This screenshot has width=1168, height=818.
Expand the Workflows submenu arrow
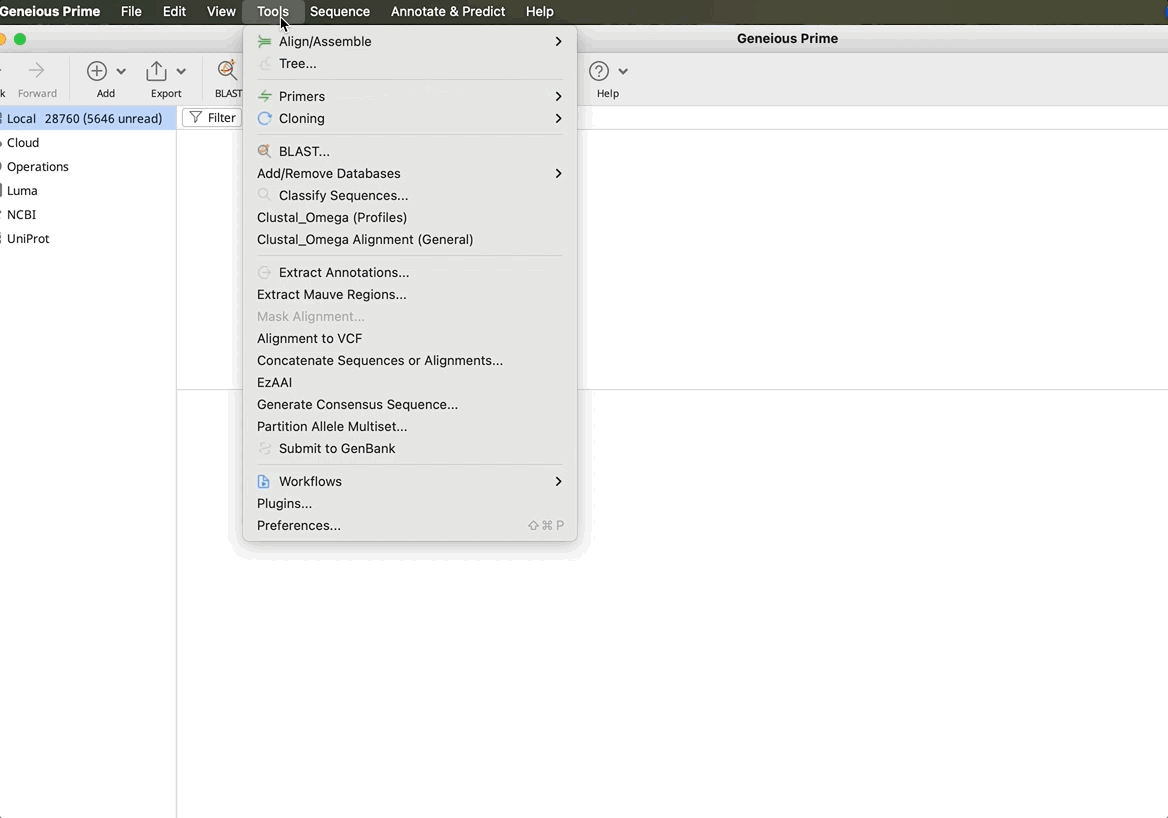click(558, 481)
